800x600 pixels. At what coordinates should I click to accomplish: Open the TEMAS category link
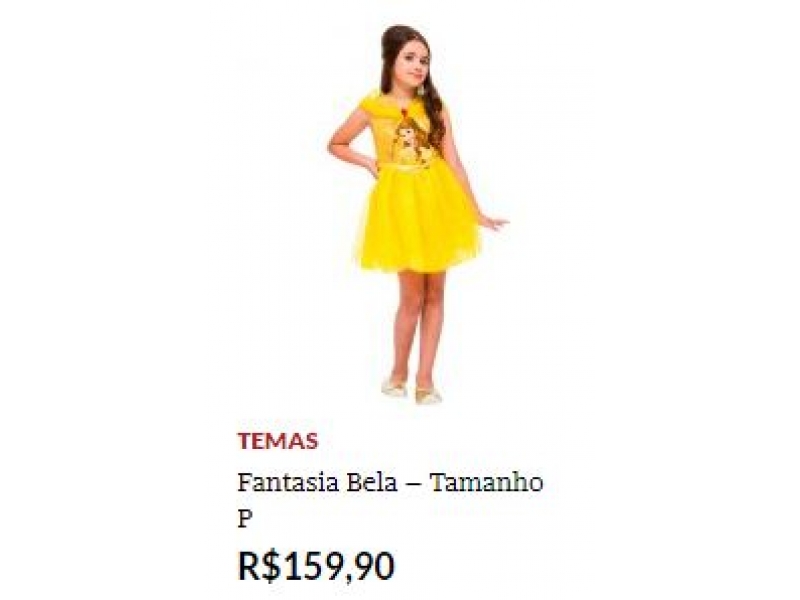278,441
